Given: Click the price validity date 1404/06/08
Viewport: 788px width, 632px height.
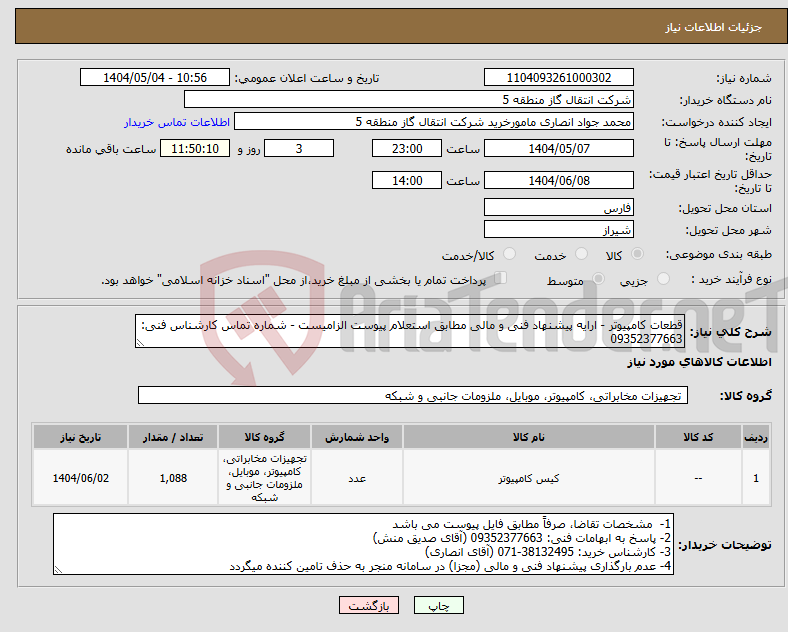Looking at the screenshot, I should point(559,180).
